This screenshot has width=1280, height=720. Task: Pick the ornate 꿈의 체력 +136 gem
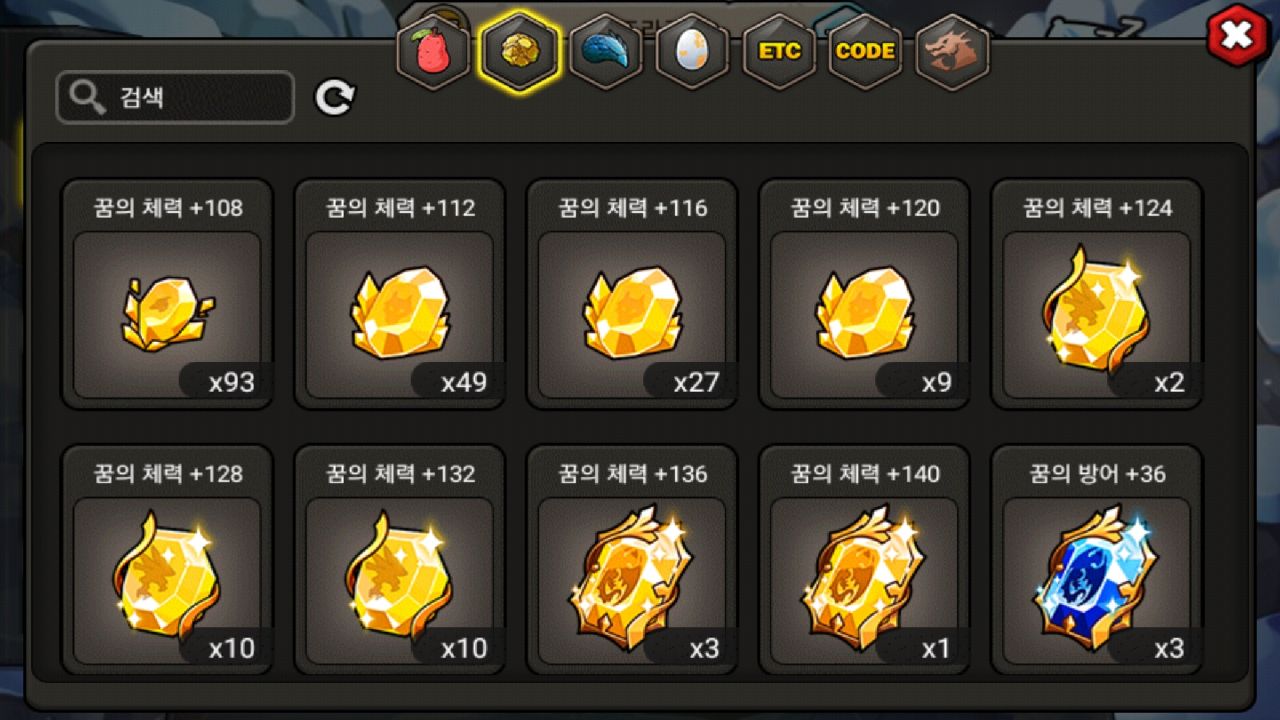[x=632, y=560]
